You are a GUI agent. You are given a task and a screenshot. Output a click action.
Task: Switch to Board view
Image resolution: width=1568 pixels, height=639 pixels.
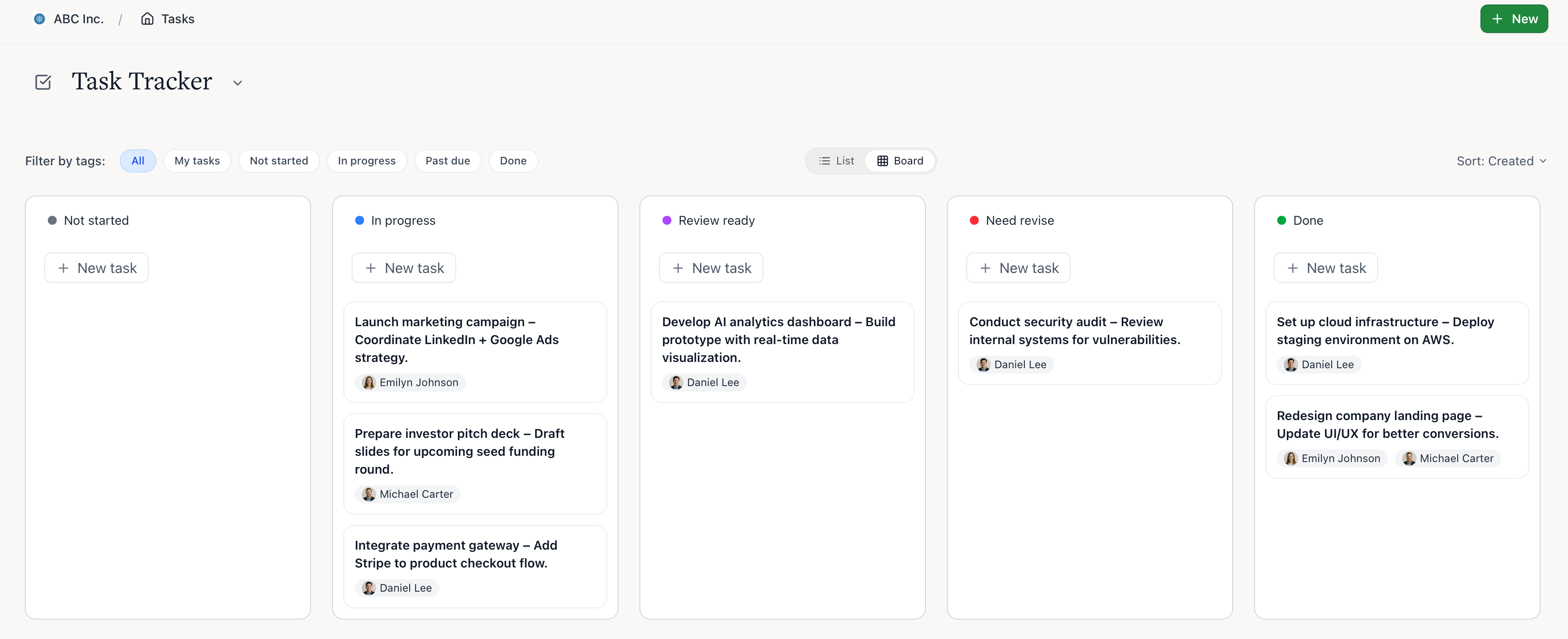[x=901, y=161]
